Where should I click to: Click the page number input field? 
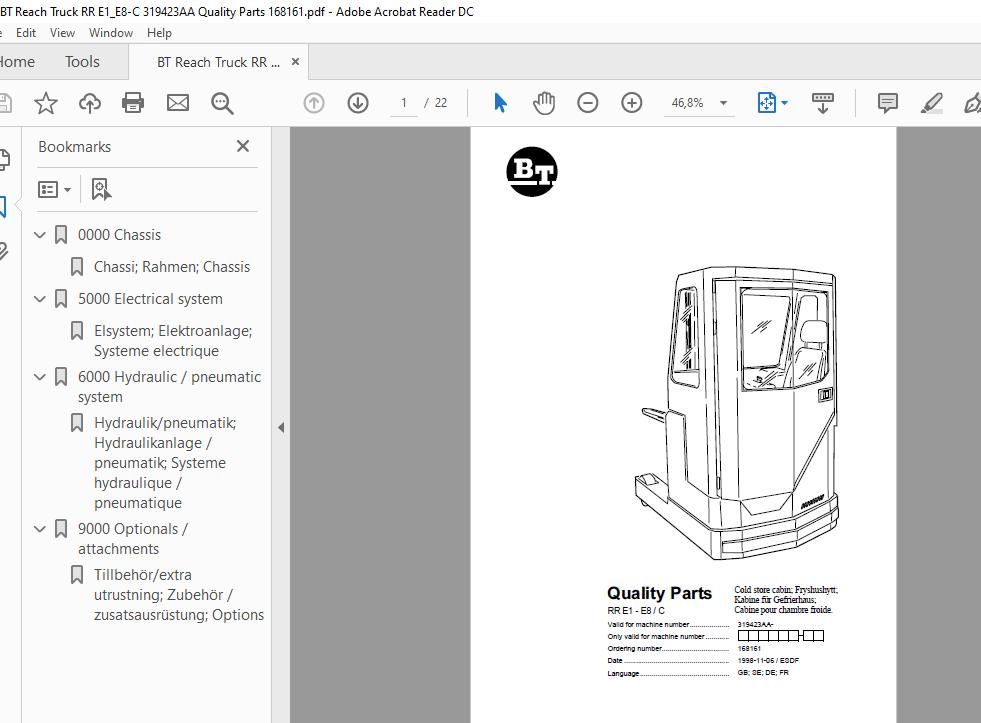coord(404,103)
